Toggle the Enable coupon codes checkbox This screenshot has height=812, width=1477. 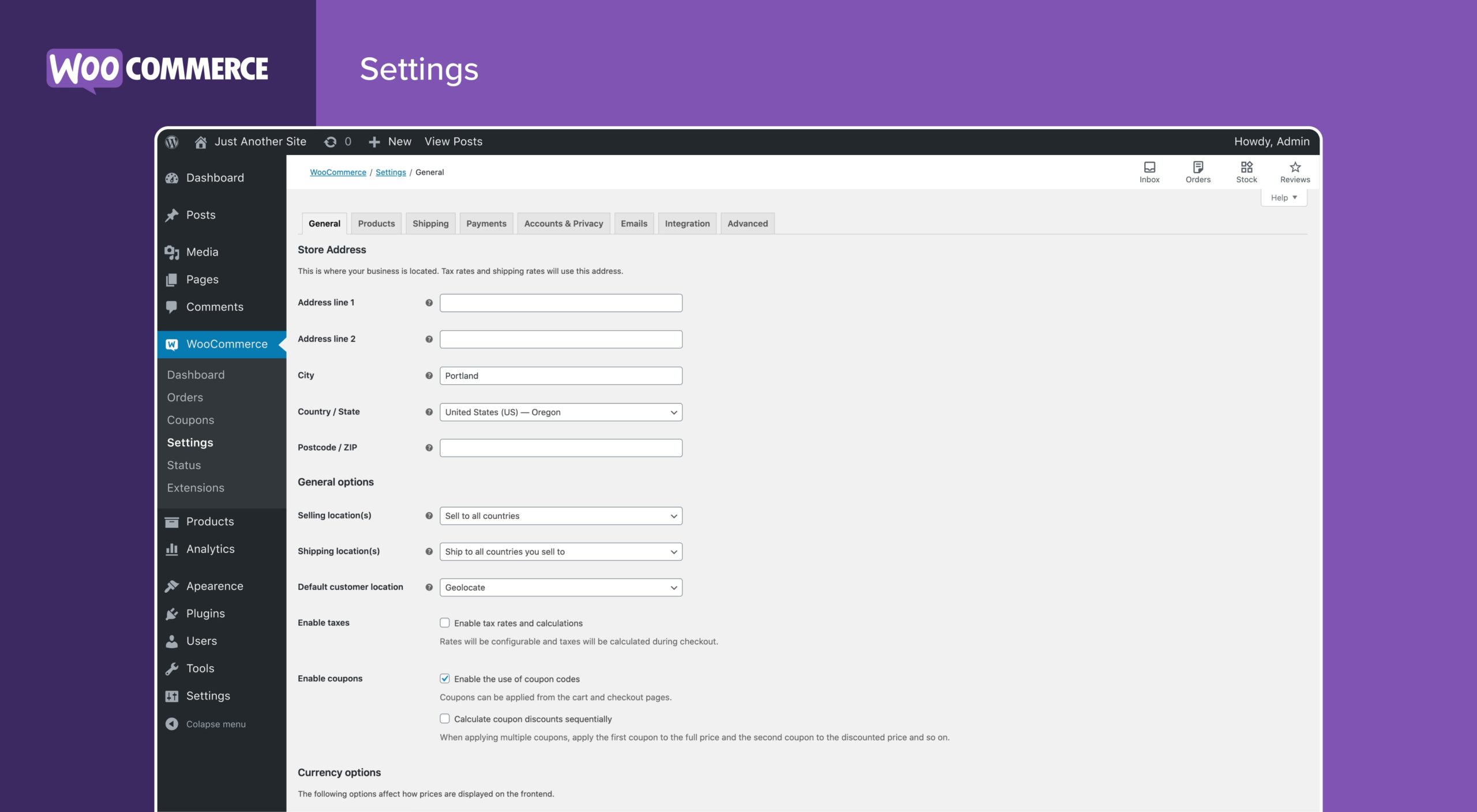click(x=444, y=679)
